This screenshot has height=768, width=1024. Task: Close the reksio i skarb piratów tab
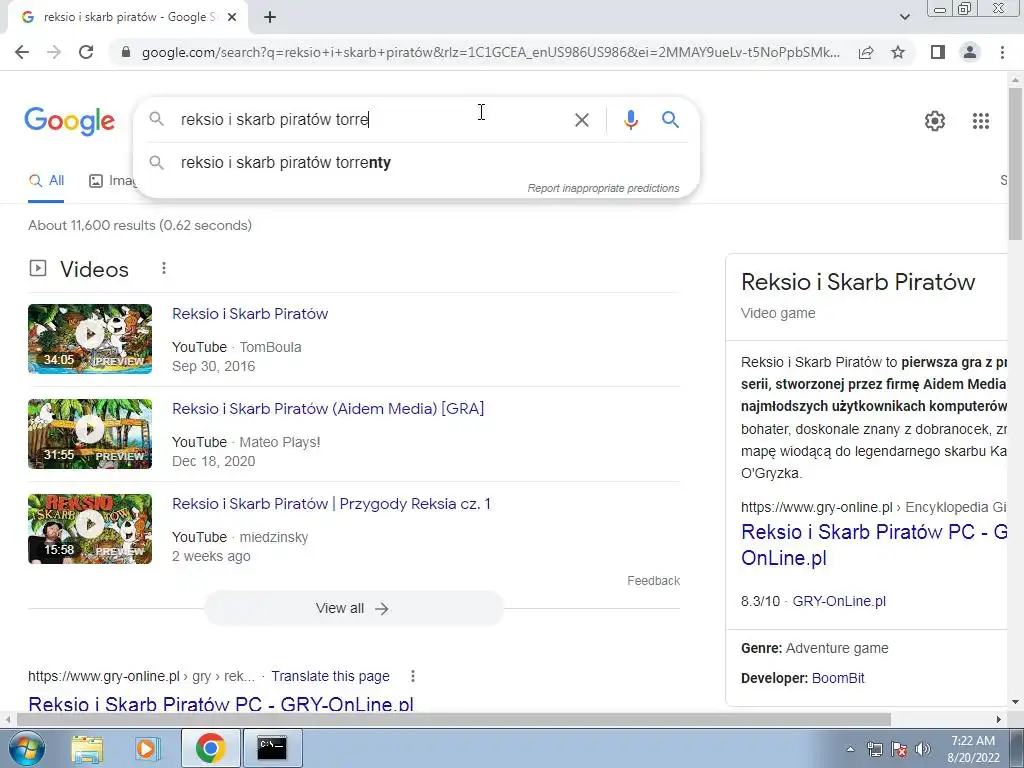[232, 18]
